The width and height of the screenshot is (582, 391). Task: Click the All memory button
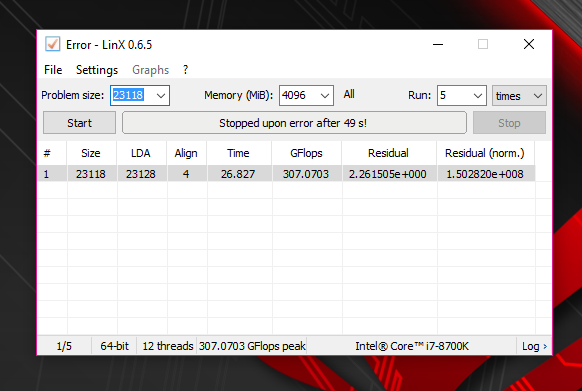tap(349, 94)
